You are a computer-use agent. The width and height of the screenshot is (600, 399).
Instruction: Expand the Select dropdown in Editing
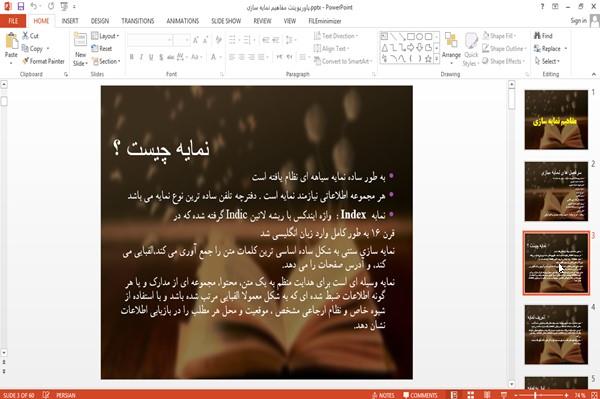(x=547, y=61)
